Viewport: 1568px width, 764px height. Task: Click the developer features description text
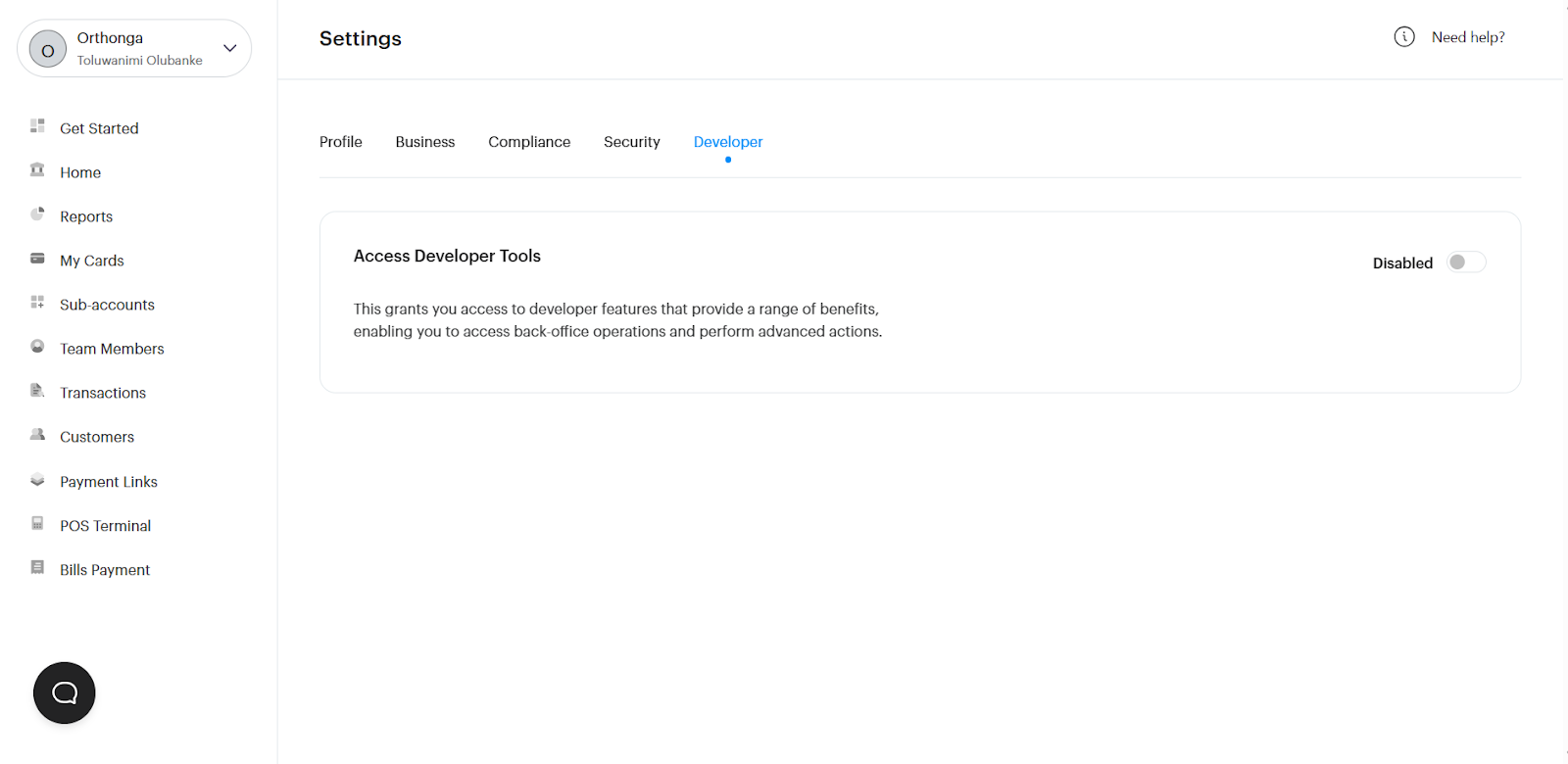point(618,320)
